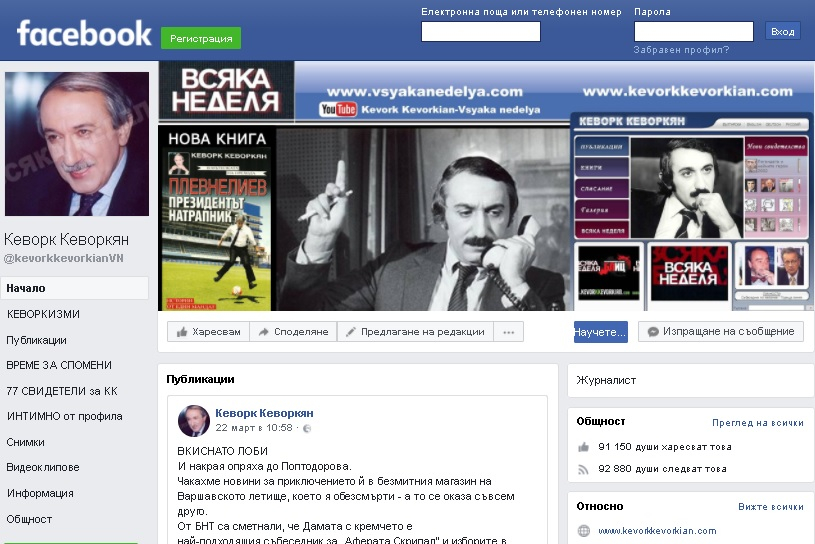Click the @kevorkkevorkianVN username
The image size is (815, 544).
coord(63,258)
